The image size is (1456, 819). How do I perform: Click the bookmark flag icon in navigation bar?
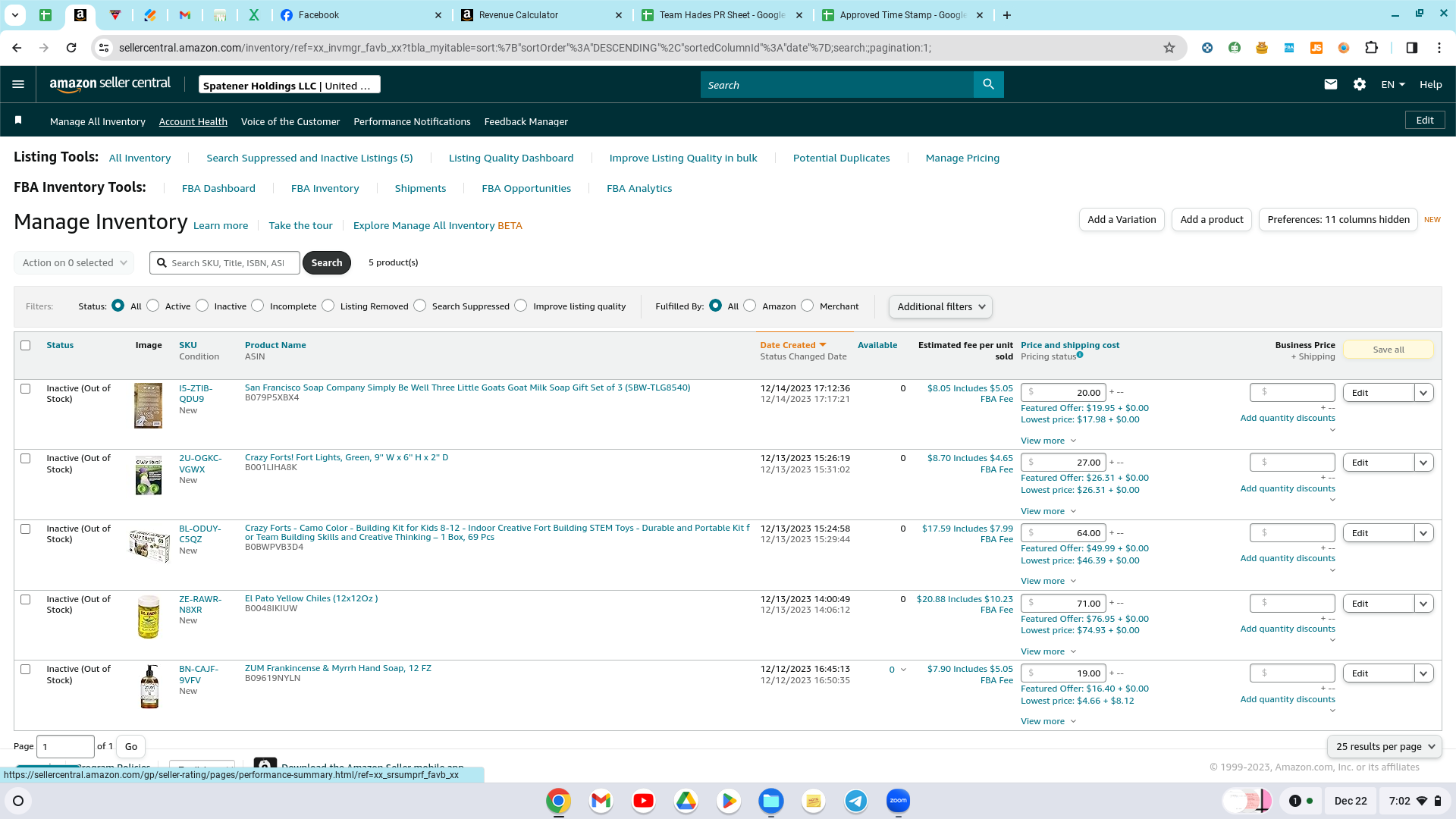coord(19,121)
